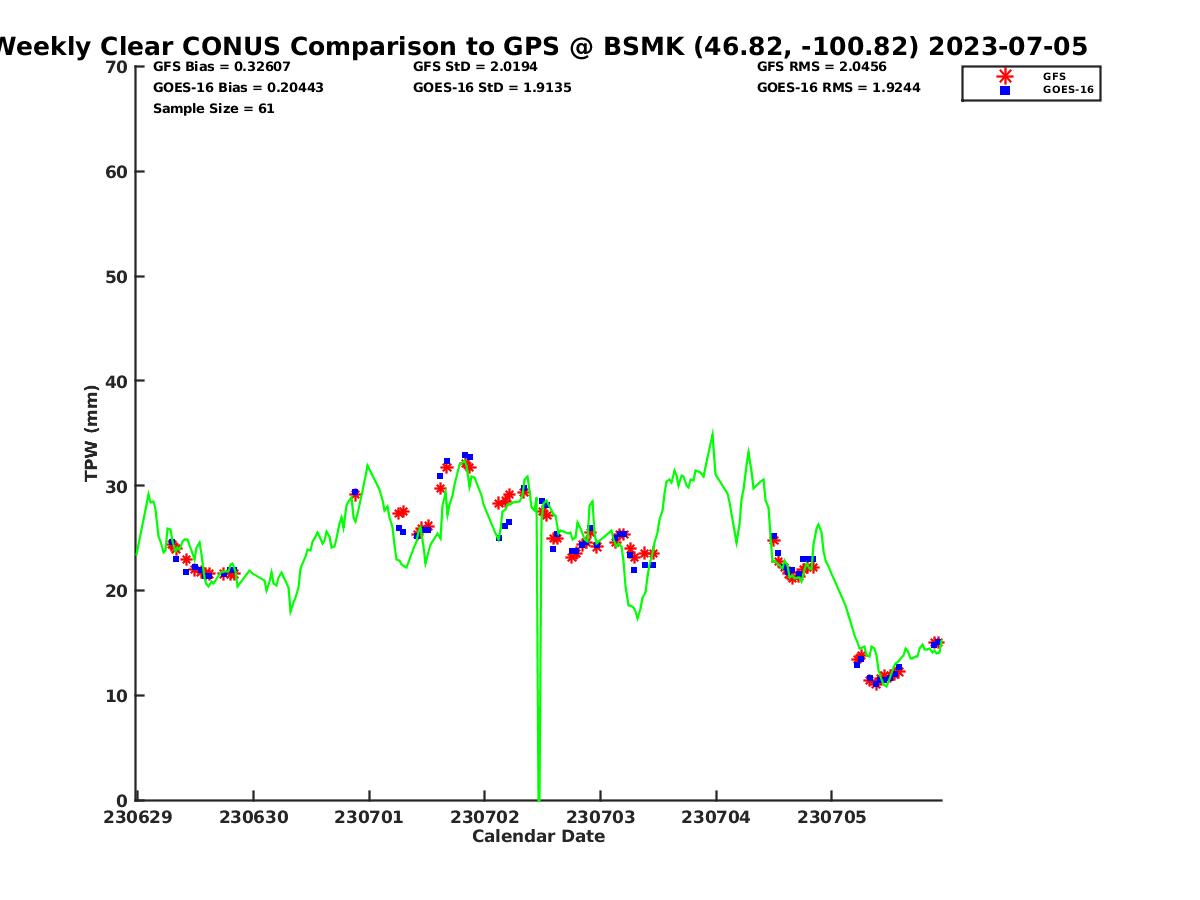Click the 230702 x-axis tick label
The height and width of the screenshot is (900, 1200).
(484, 817)
